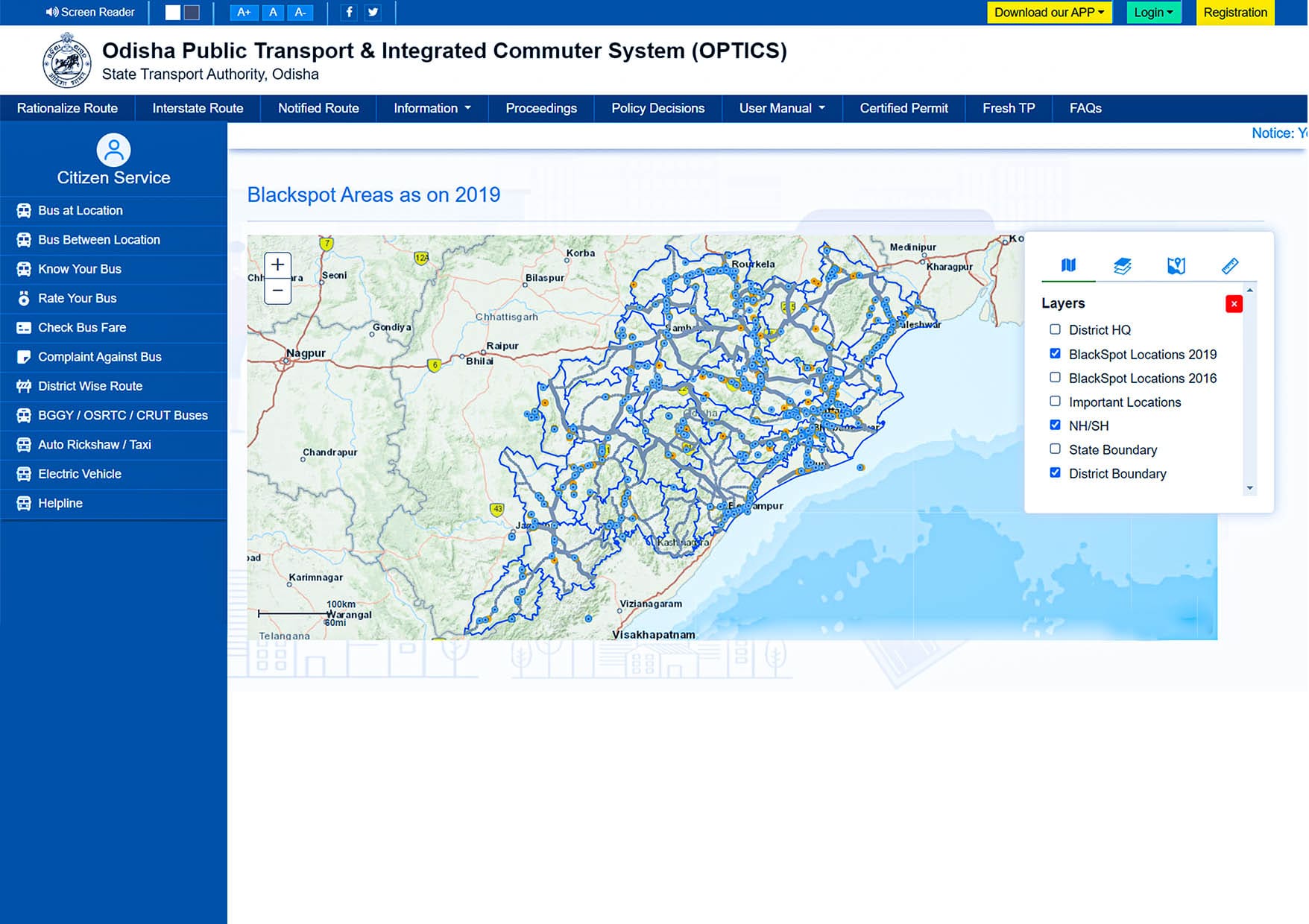Open the Download our APP dropdown

pos(1049,13)
